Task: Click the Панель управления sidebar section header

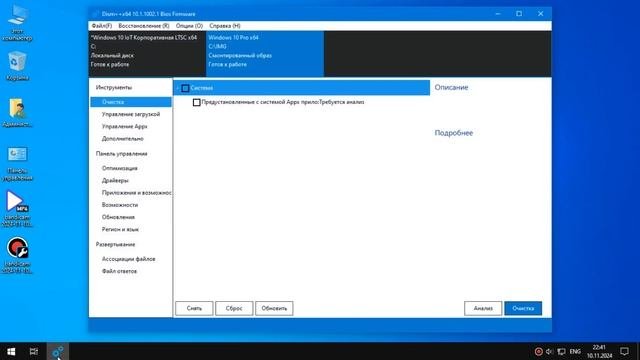Action: pyautogui.click(x=121, y=154)
